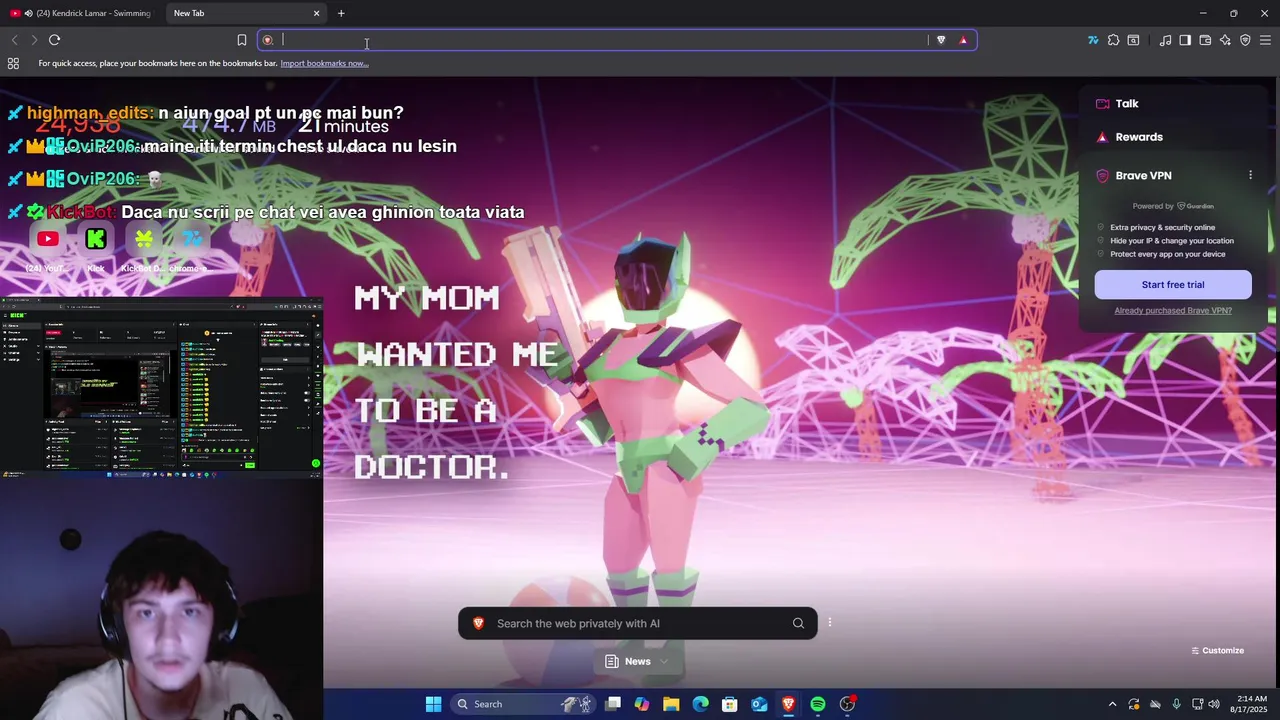This screenshot has width=1280, height=720.
Task: Open Task View from the taskbar
Action: tap(613, 704)
